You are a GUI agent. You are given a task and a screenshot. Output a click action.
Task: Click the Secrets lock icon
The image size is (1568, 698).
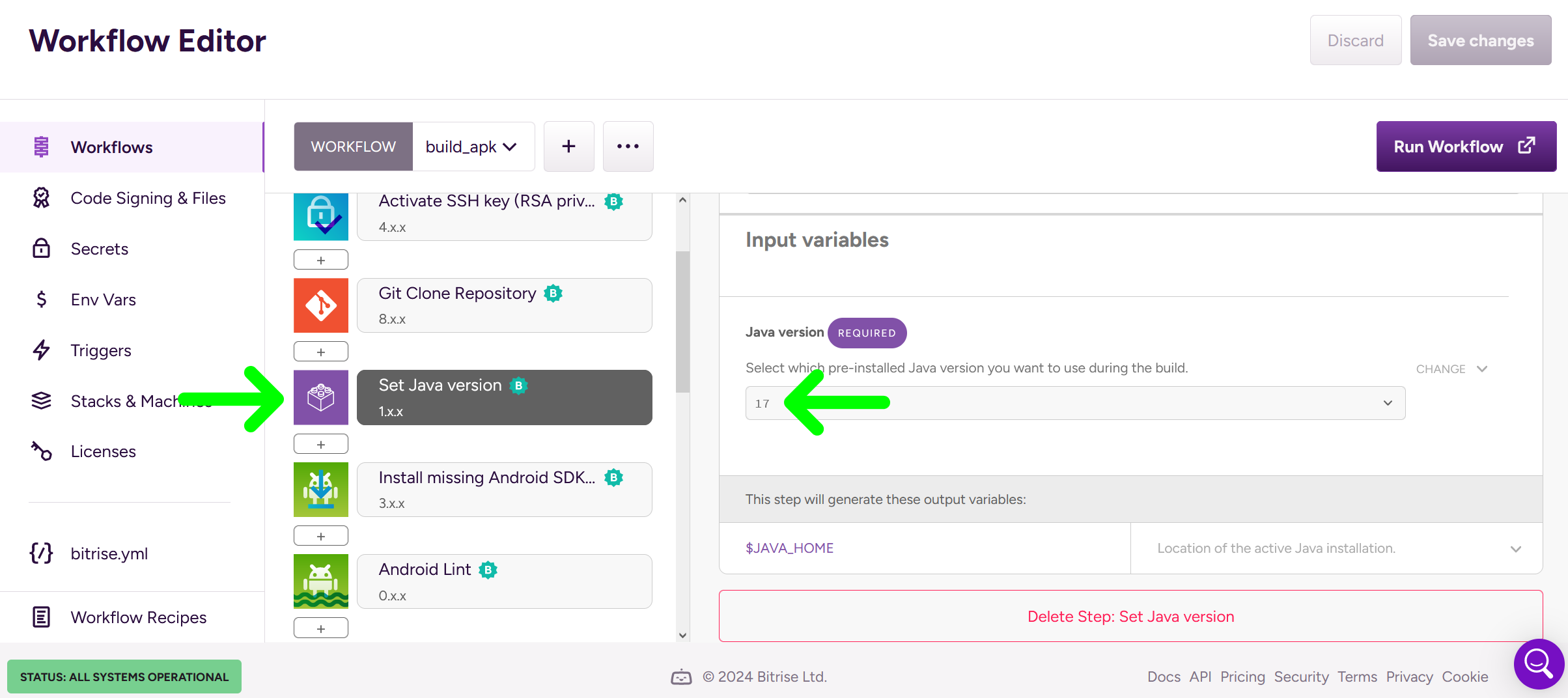click(41, 248)
